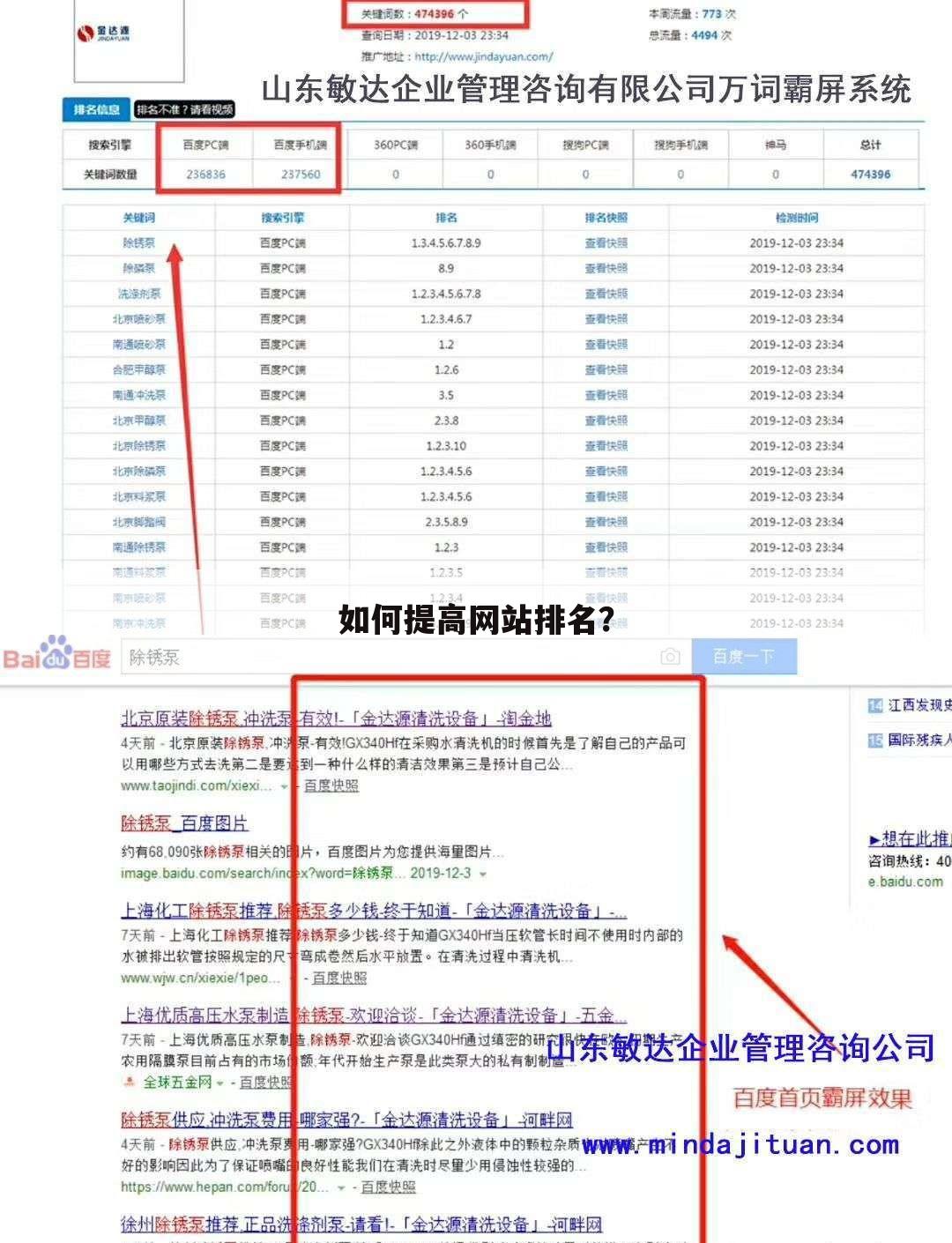Open dropdown arrow next to www.hepan.com snapshot
The image size is (952, 1243).
point(339,1186)
